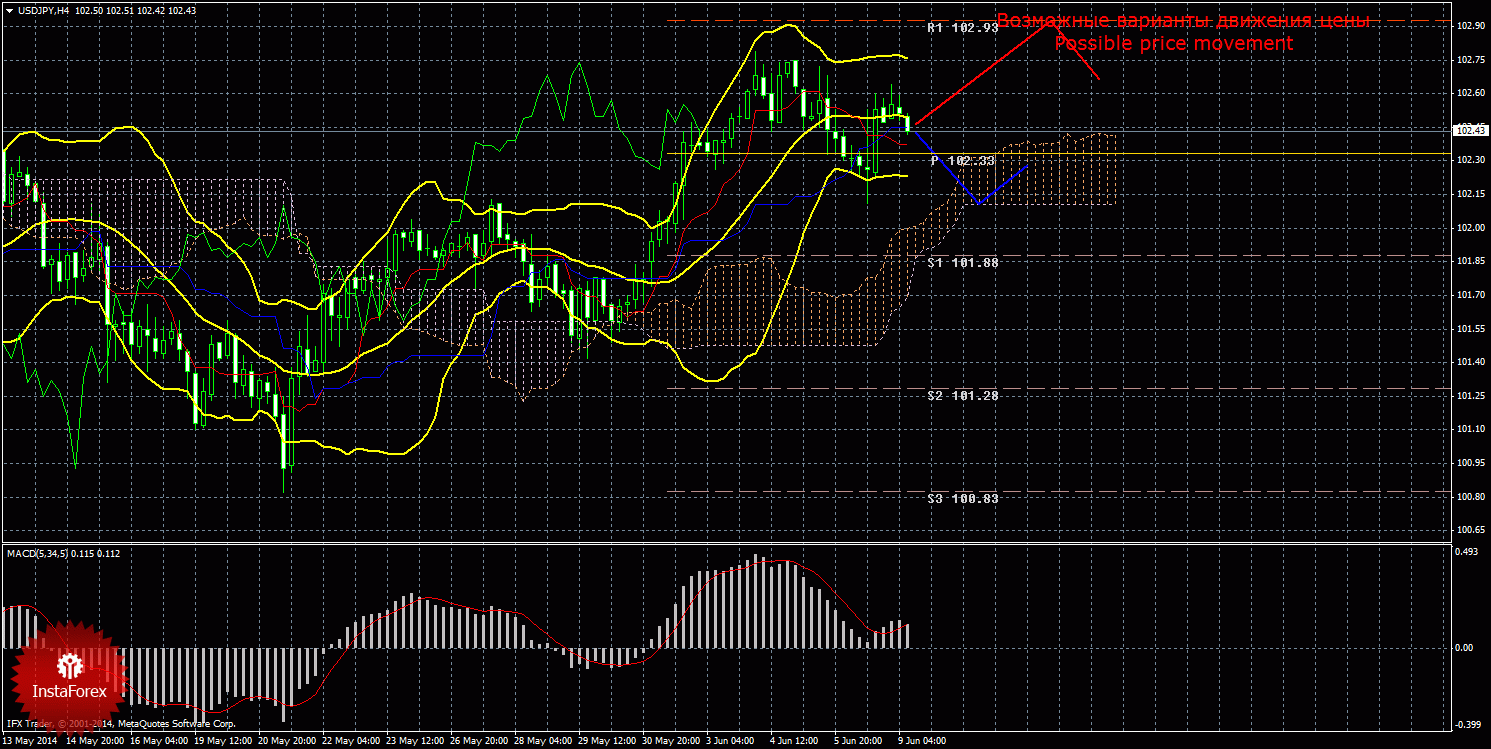This screenshot has width=1491, height=749.
Task: Click the InstaForex logo badge
Action: pyautogui.click(x=68, y=676)
